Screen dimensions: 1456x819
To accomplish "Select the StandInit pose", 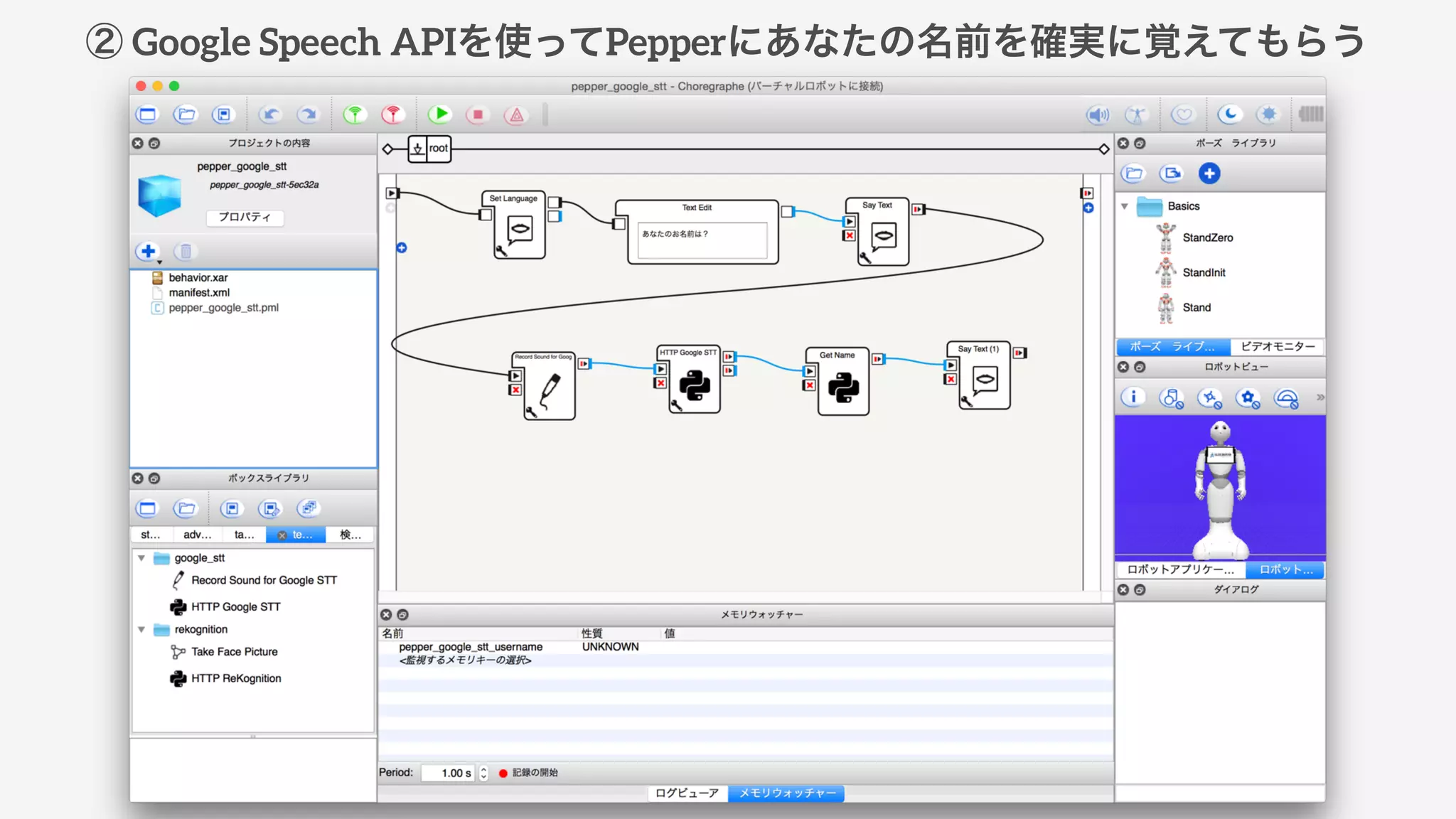I will [x=1204, y=272].
